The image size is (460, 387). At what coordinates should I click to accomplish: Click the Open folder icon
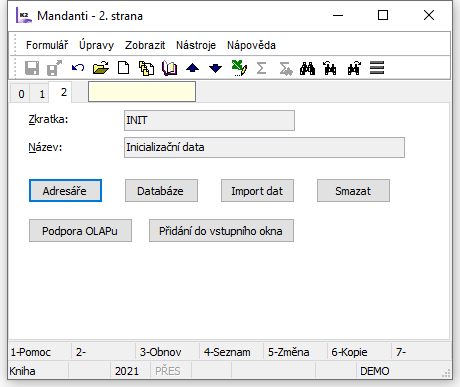click(x=101, y=68)
